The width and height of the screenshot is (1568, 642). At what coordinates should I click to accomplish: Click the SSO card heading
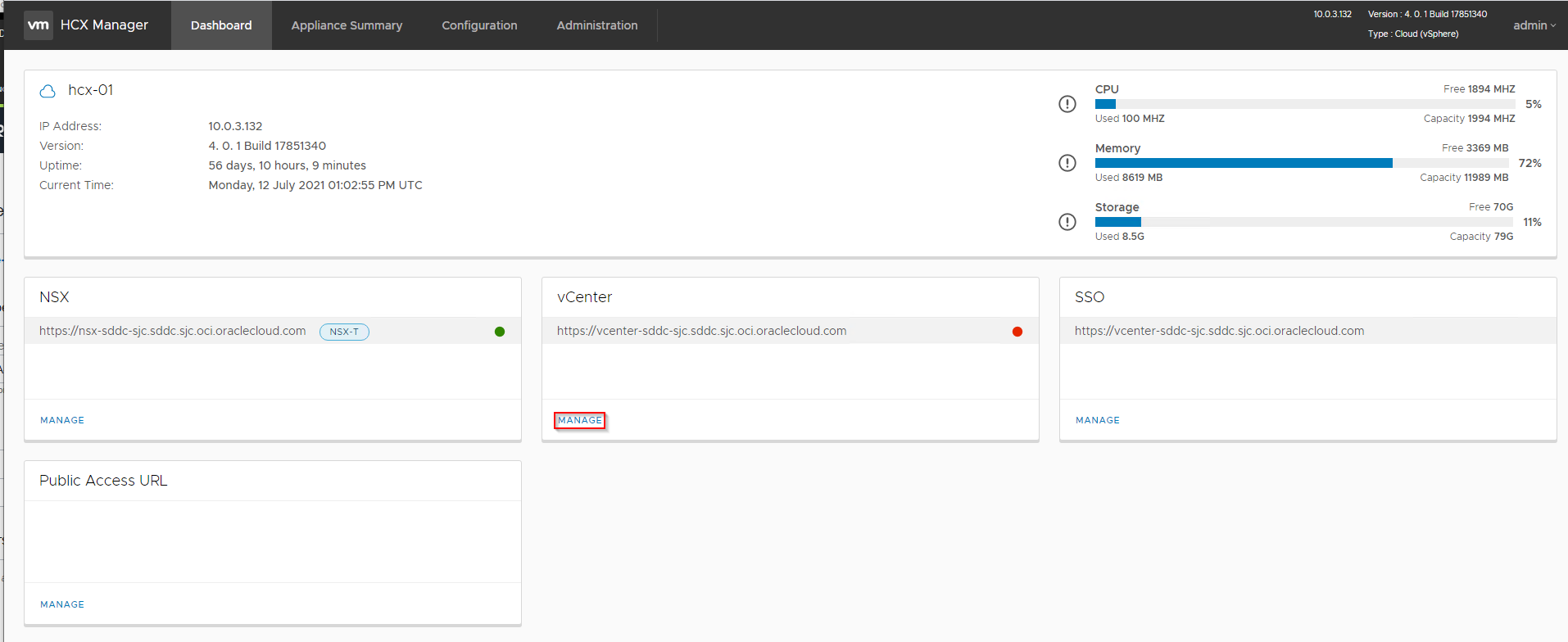click(1090, 297)
